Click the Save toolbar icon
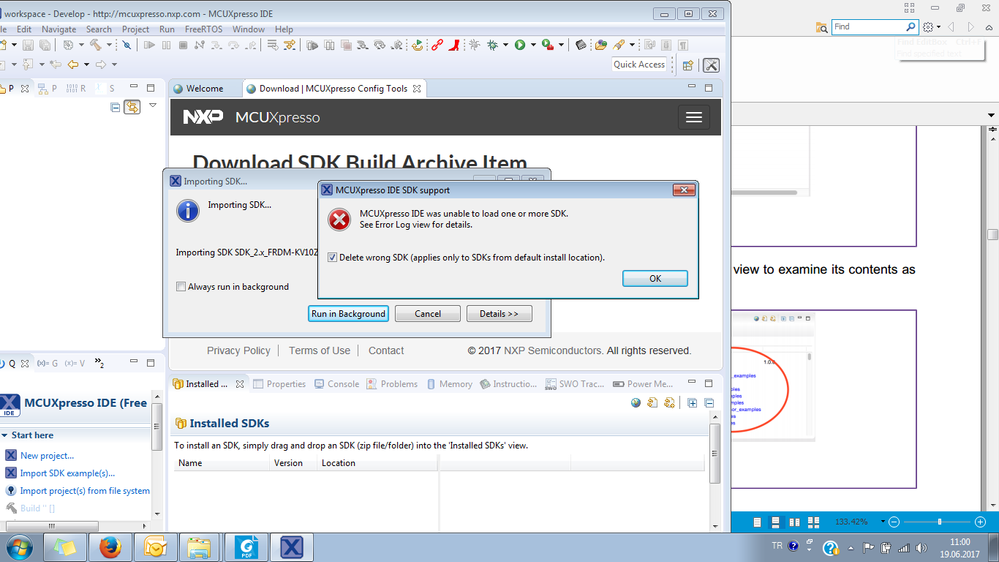The height and width of the screenshot is (562, 999). click(28, 45)
